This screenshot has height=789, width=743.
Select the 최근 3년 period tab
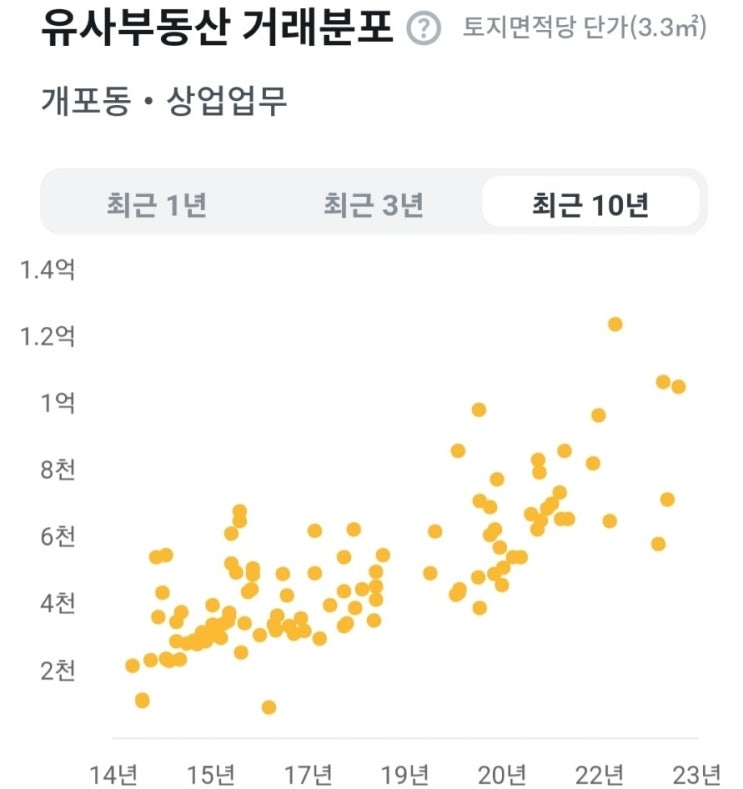[374, 205]
